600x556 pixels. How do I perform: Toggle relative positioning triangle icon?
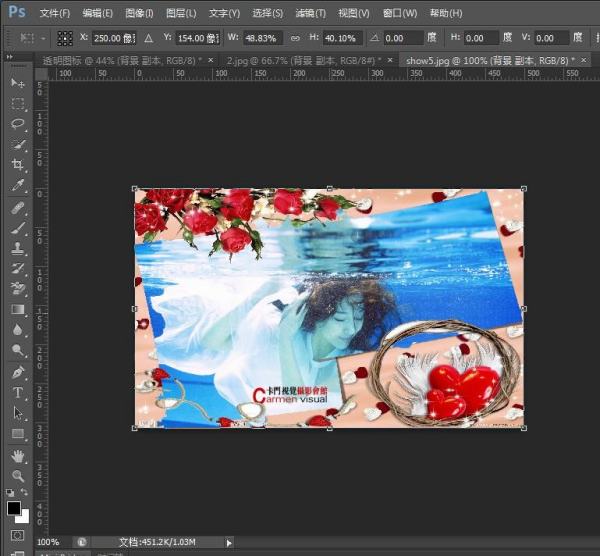[x=148, y=38]
